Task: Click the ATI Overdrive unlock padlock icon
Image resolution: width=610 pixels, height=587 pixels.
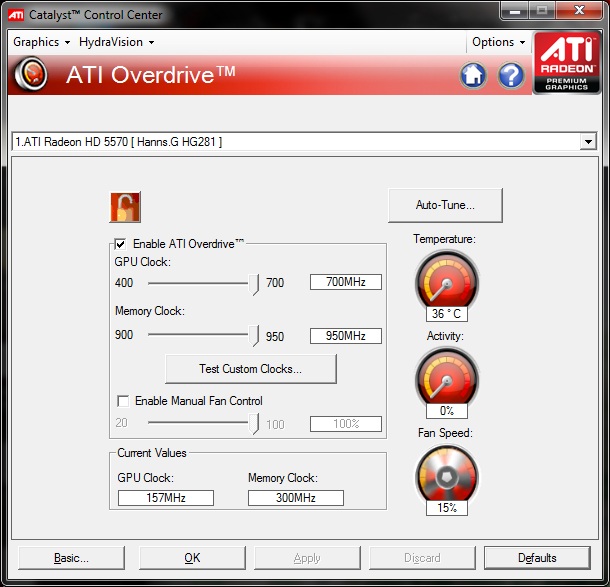Action: click(x=125, y=207)
